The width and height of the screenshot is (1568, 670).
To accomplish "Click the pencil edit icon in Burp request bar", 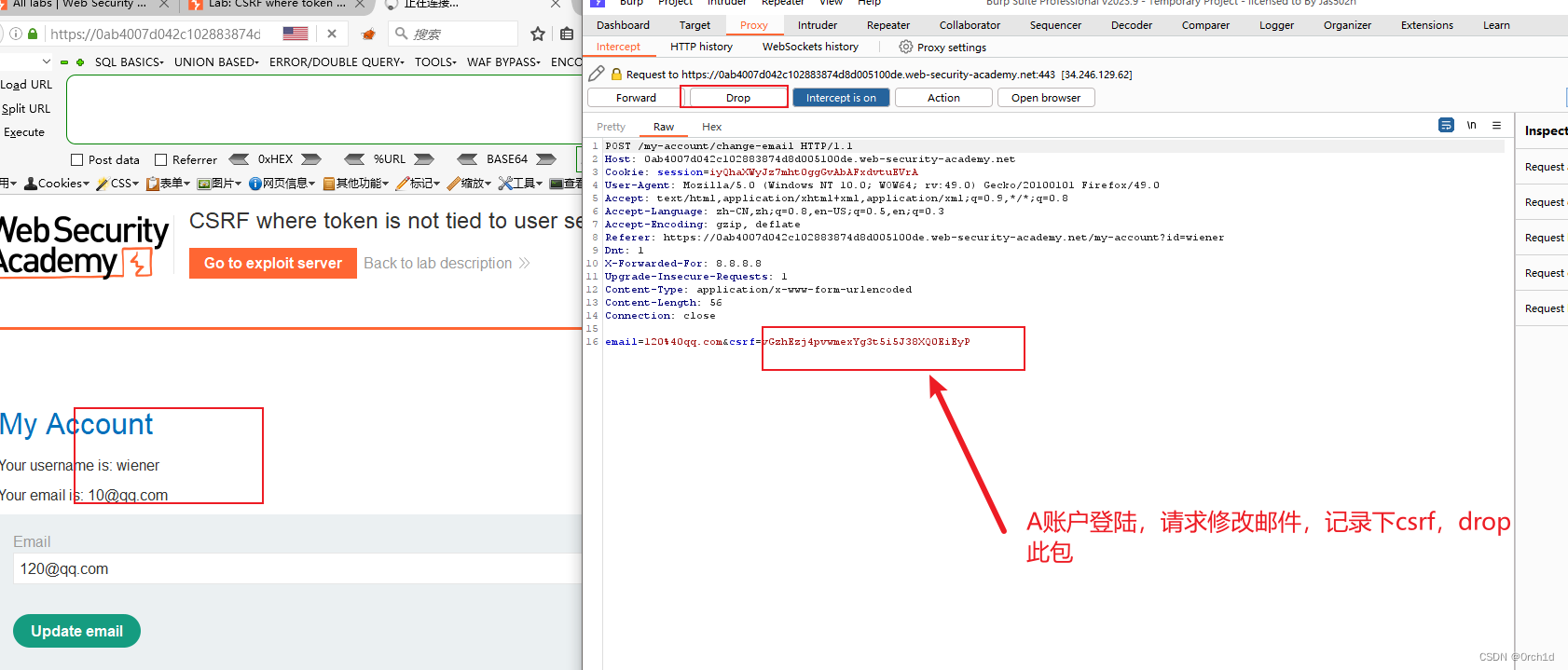I will coord(597,74).
